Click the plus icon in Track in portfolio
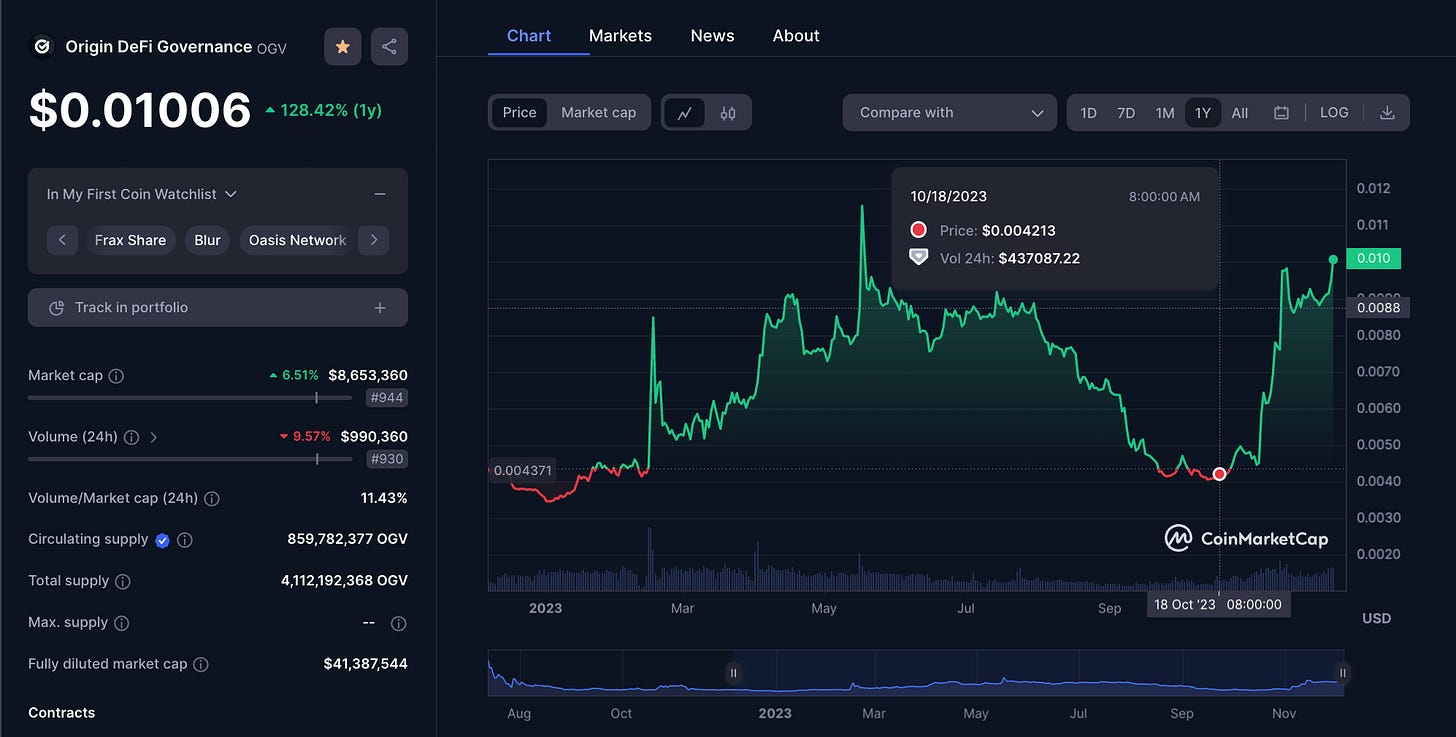 coord(380,308)
